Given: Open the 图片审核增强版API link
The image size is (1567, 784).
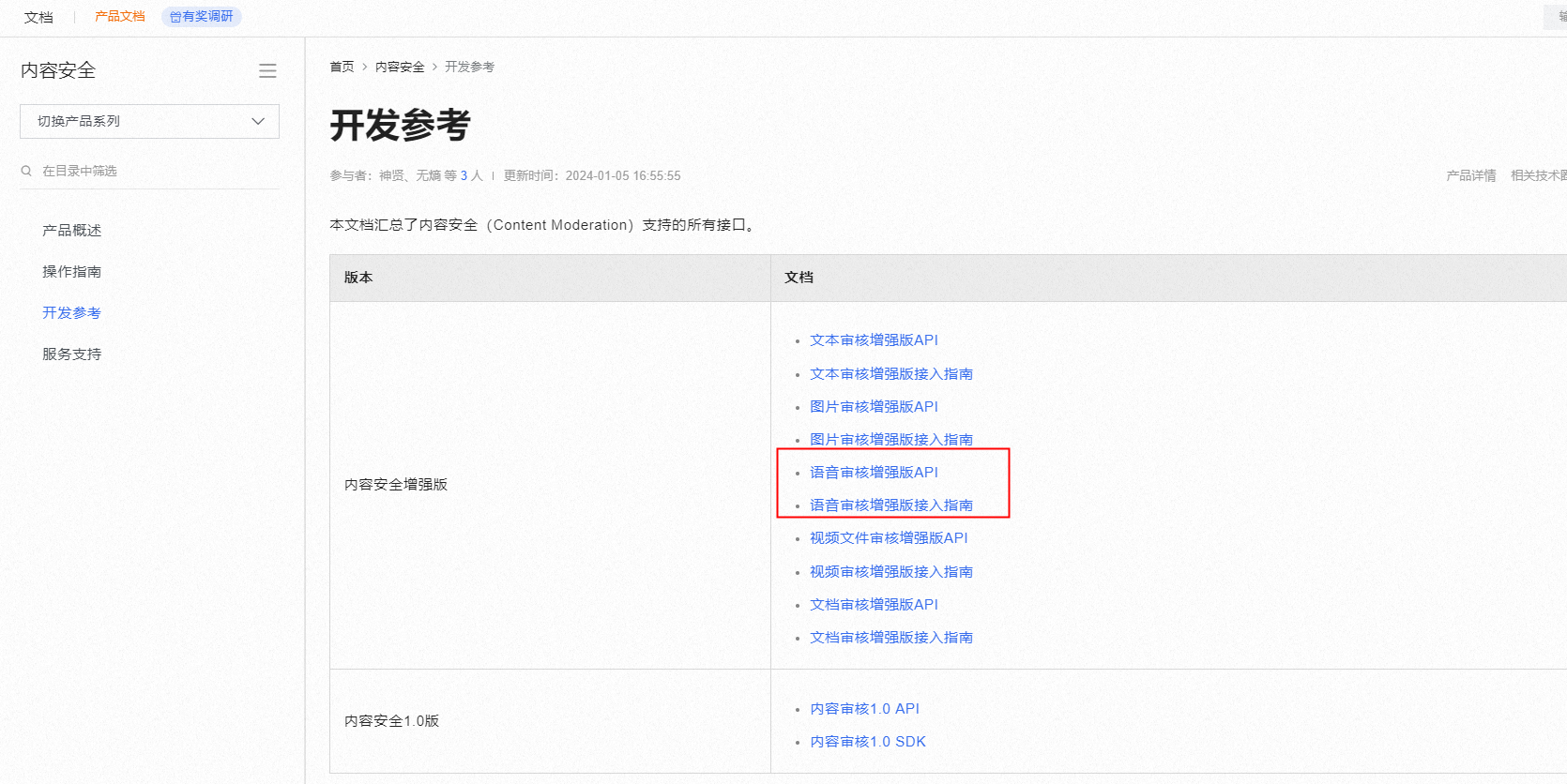Looking at the screenshot, I should 874,406.
